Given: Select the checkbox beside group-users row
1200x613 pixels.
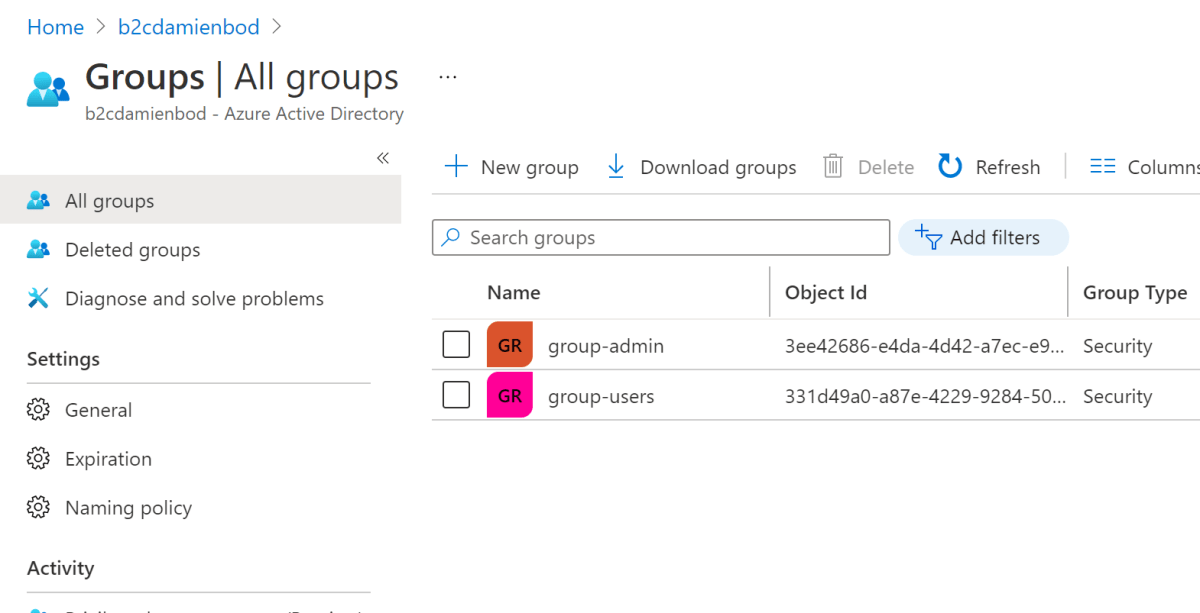Looking at the screenshot, I should 456,395.
